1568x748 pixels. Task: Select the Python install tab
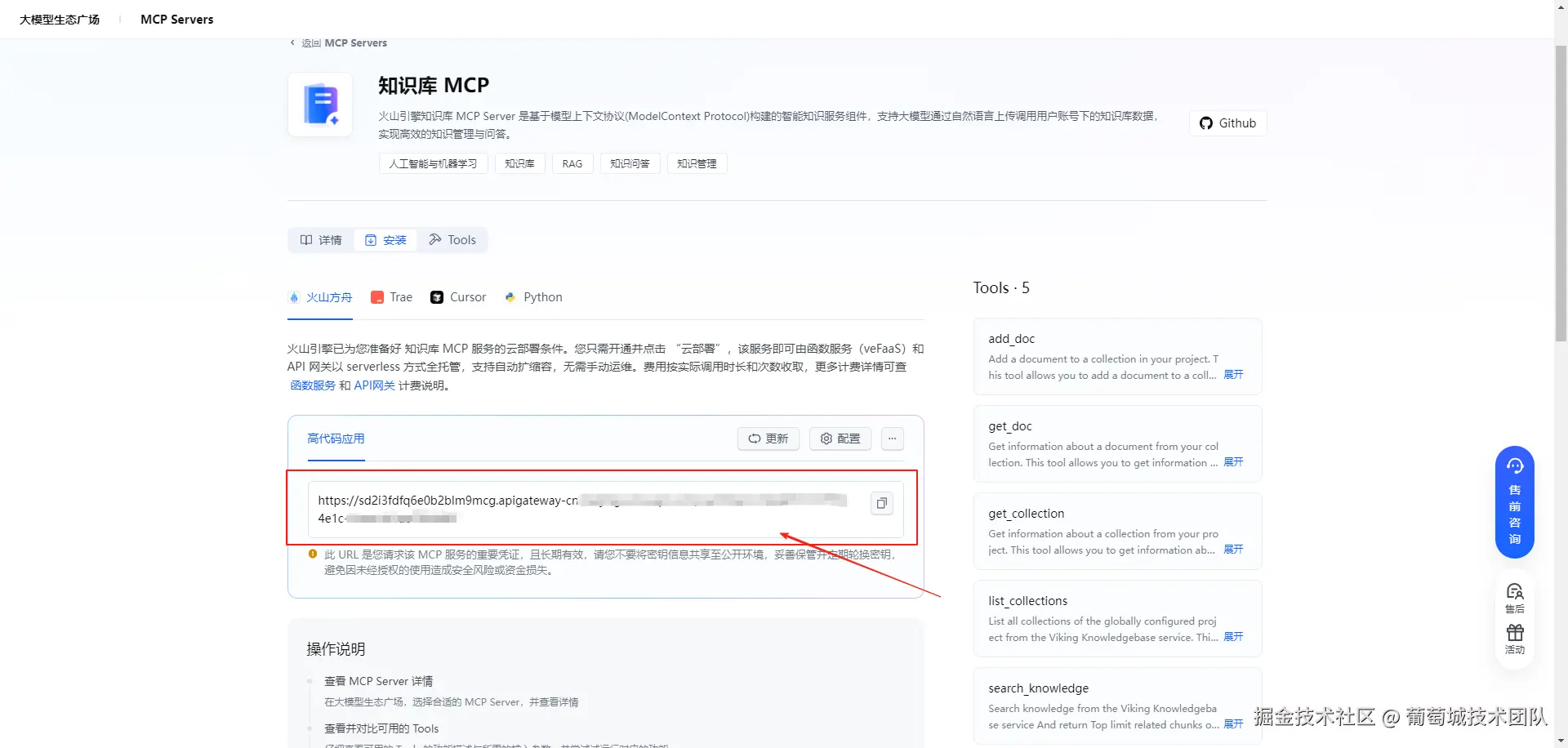tap(533, 297)
